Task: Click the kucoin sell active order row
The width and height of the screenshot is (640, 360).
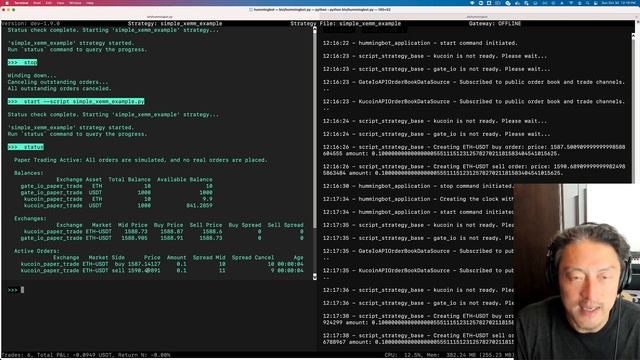Action: coord(162,271)
